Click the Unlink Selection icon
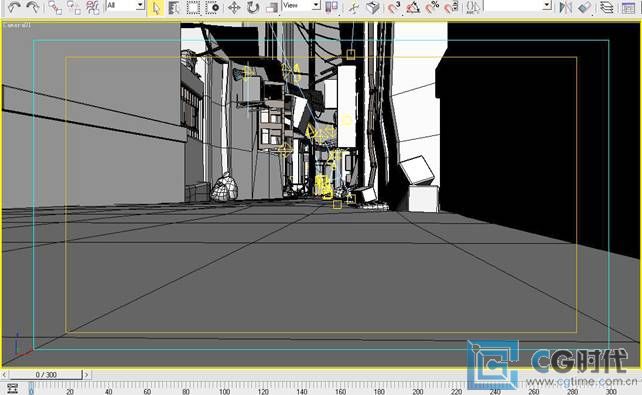This screenshot has height=395, width=642. coord(74,7)
